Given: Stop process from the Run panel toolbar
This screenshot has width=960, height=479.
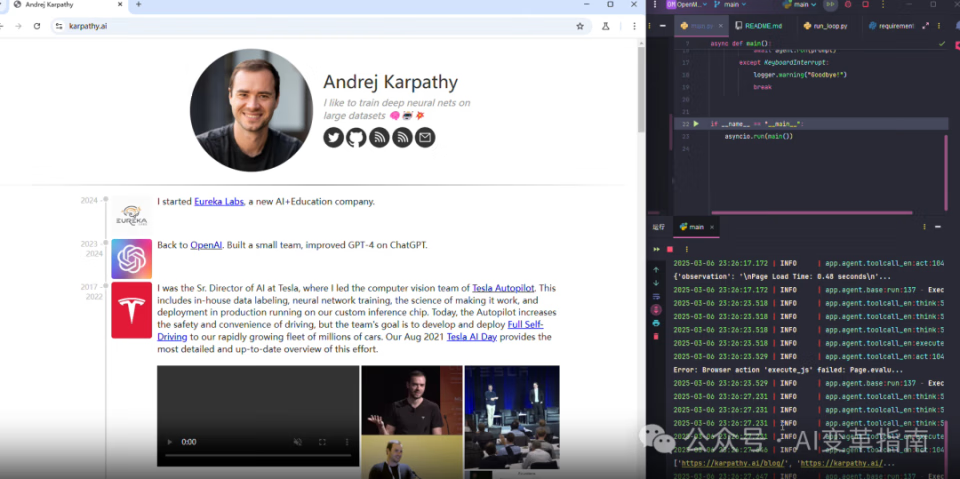Looking at the screenshot, I should pos(670,249).
